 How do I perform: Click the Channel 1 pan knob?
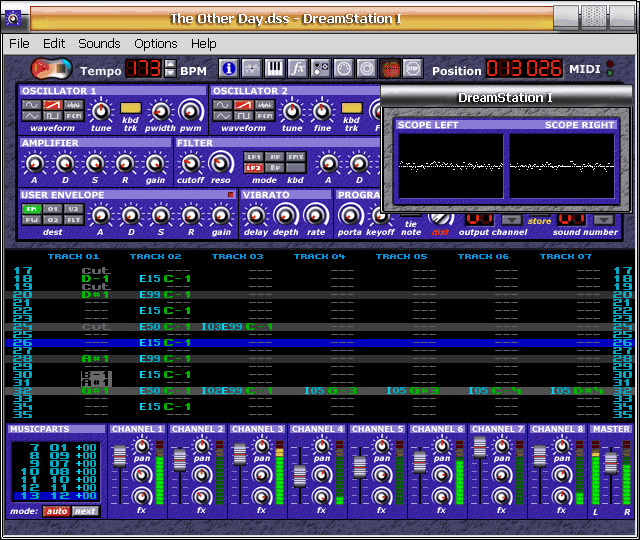142,446
